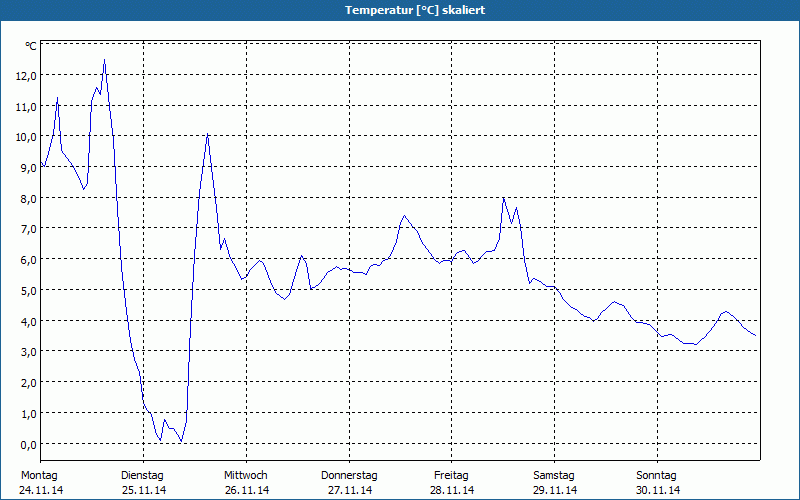Select the Samstag day label
800x500 pixels.
[x=554, y=476]
